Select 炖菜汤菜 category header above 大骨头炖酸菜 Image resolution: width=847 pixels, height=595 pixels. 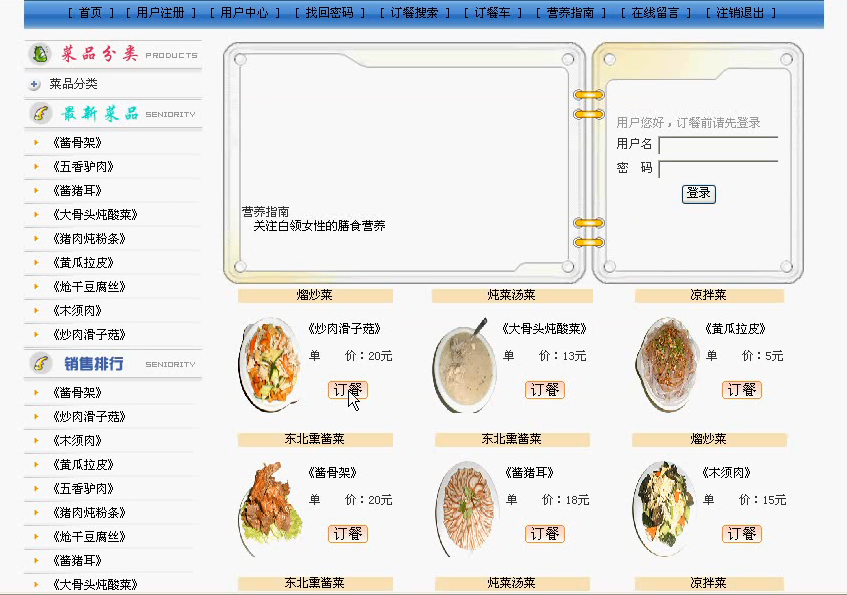pyautogui.click(x=512, y=295)
